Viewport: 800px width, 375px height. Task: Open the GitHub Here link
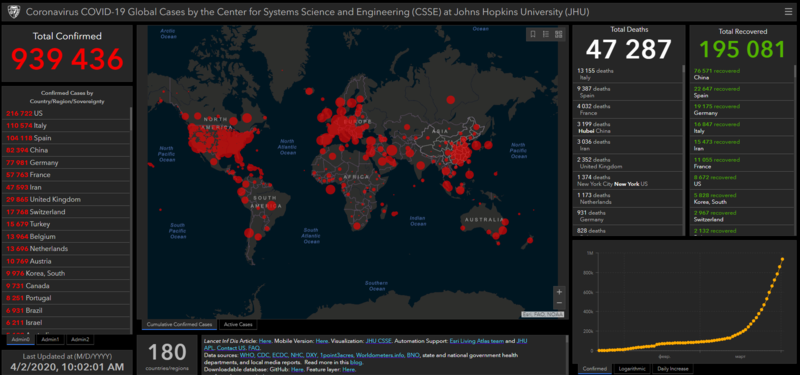click(x=297, y=369)
